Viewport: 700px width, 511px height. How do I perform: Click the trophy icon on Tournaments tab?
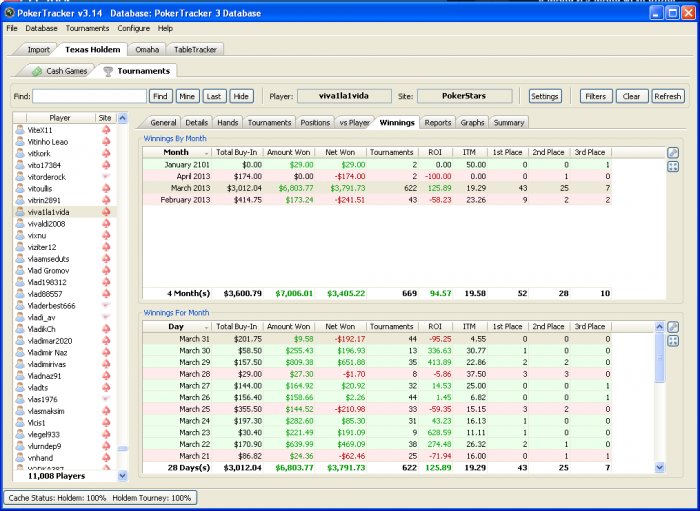(107, 71)
